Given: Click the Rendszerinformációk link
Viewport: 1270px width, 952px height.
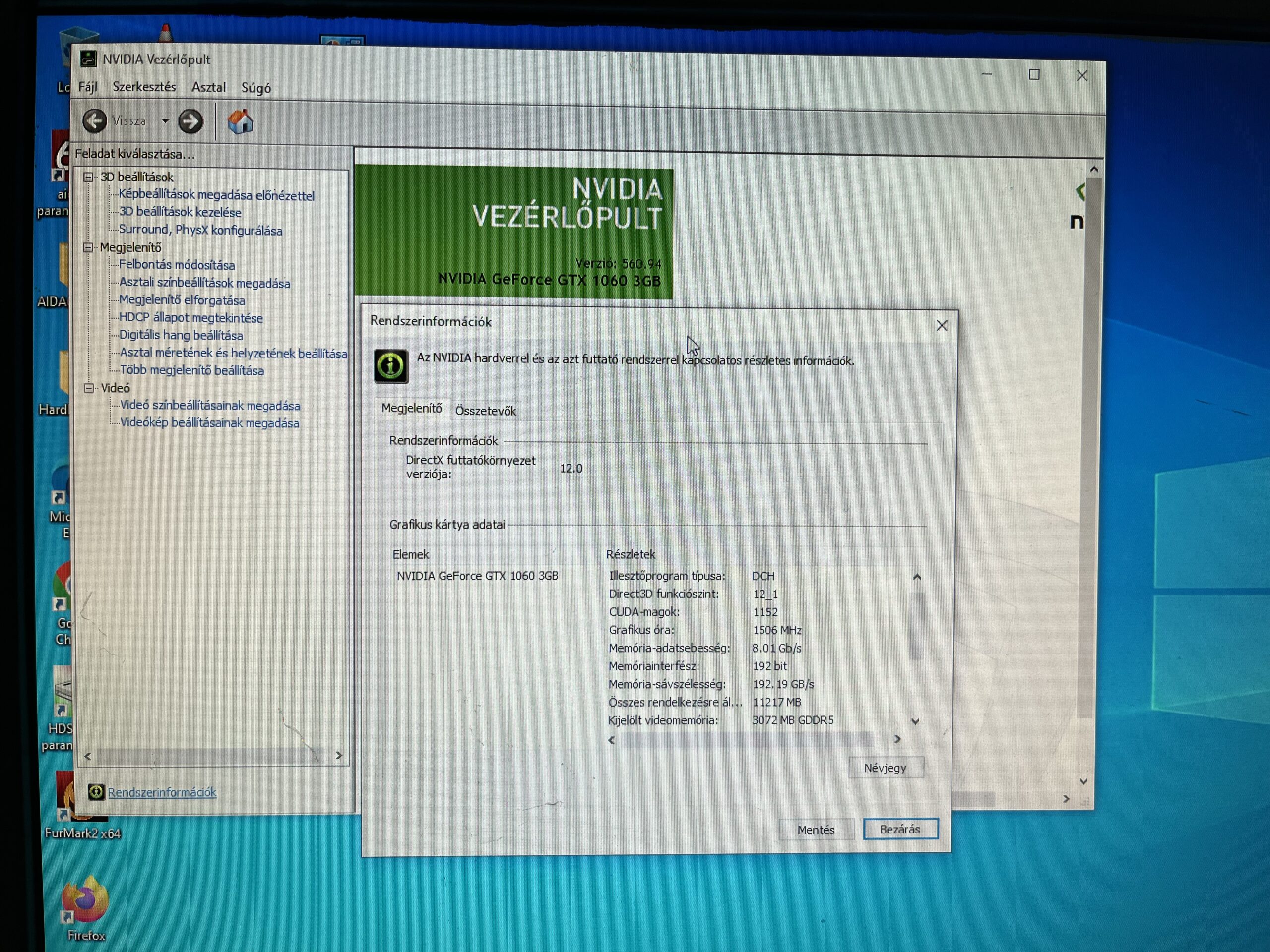Looking at the screenshot, I should pyautogui.click(x=162, y=792).
